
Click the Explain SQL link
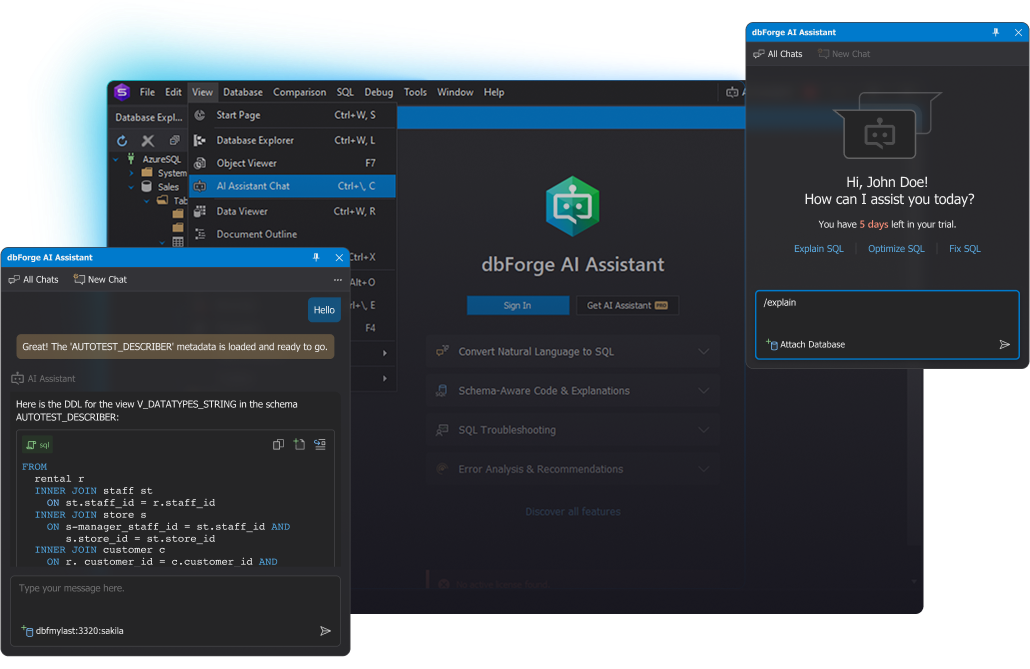818,249
